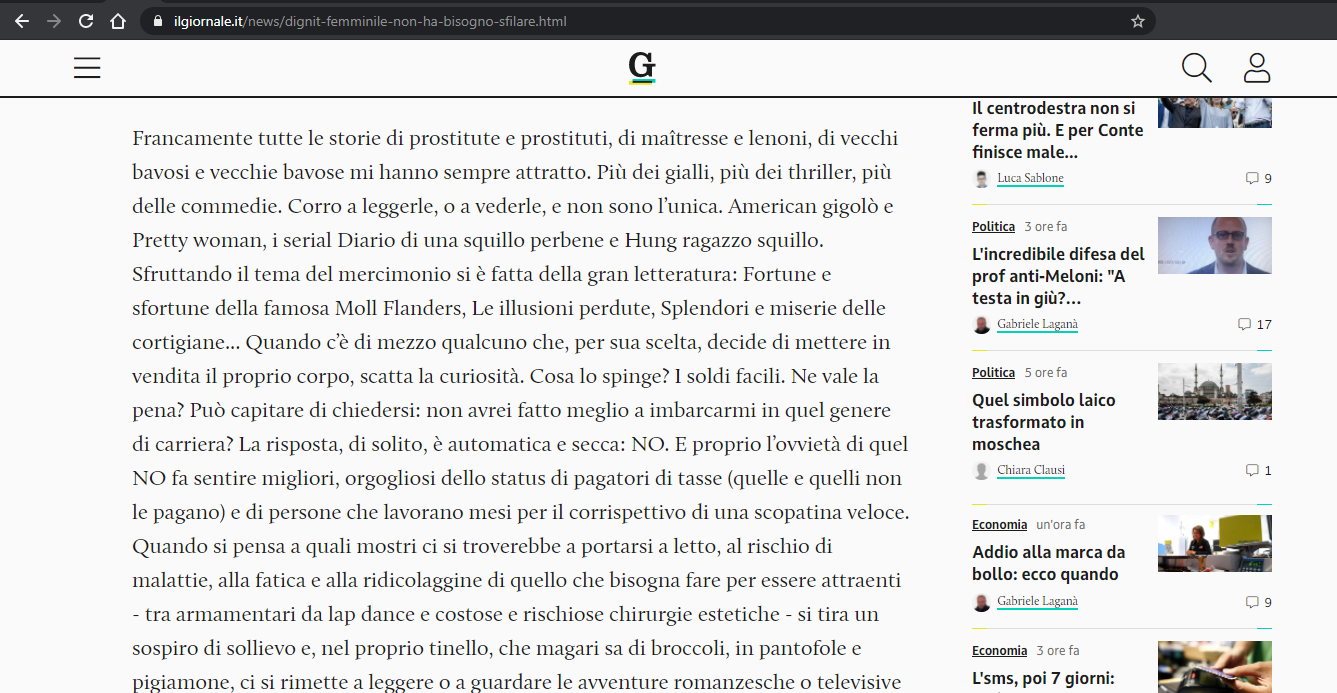This screenshot has width=1337, height=693.
Task: Go to browser home page
Action: pos(118,21)
